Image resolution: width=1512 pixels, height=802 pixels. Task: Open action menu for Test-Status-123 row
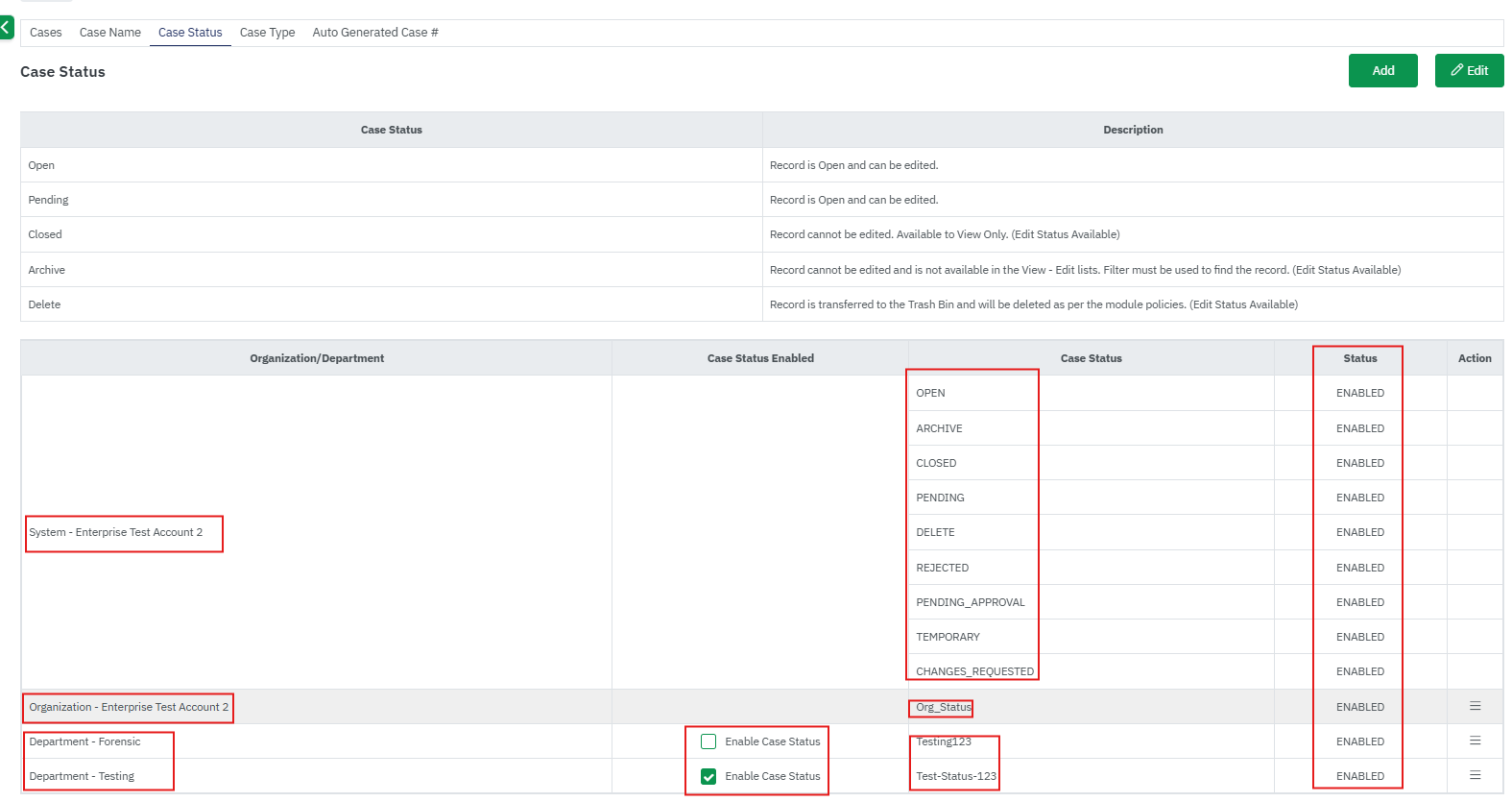tap(1475, 775)
